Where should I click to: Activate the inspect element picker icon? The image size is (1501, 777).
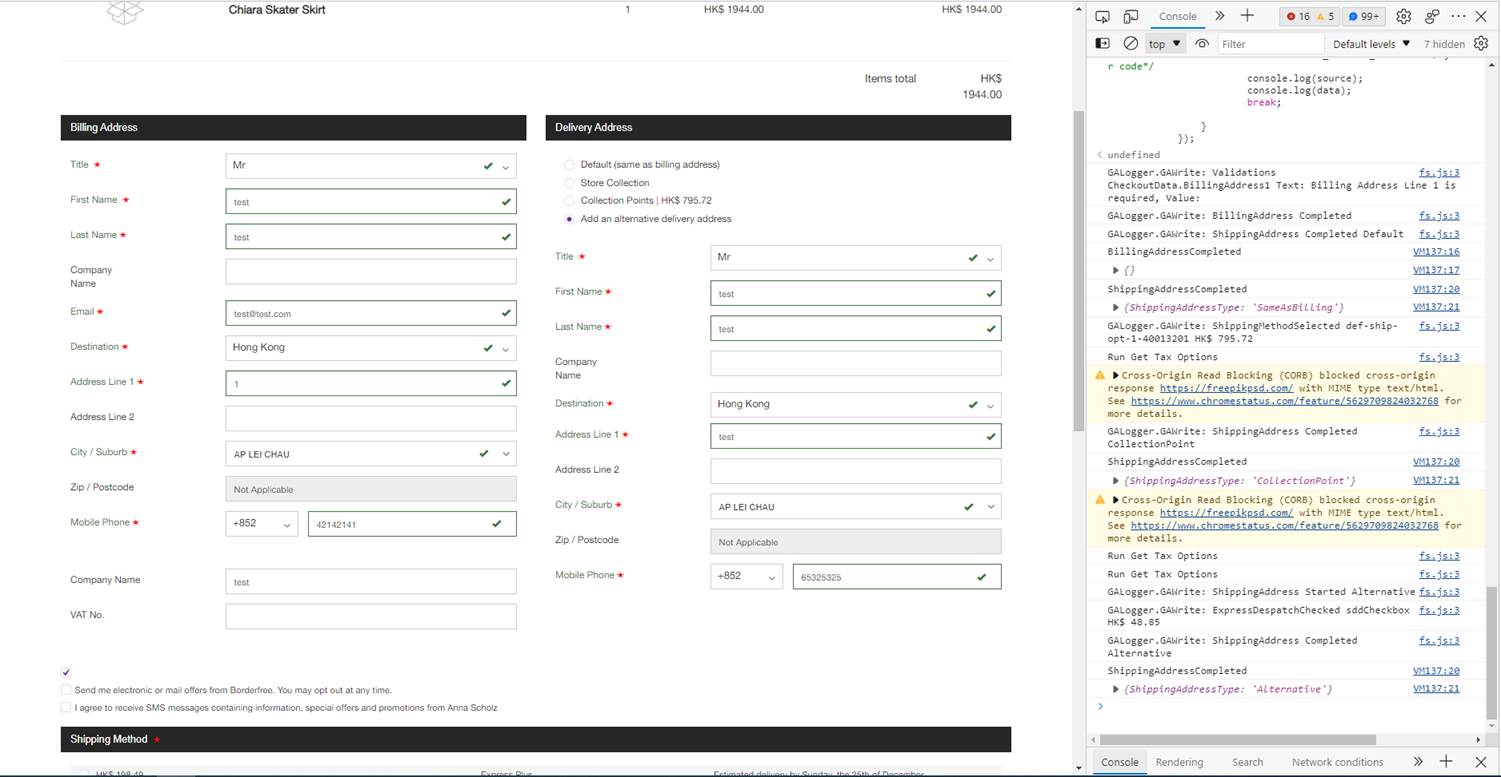coord(1102,16)
